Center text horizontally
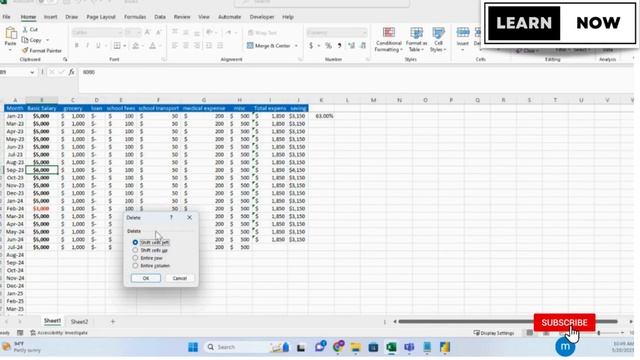The image size is (640, 360). 186,46
